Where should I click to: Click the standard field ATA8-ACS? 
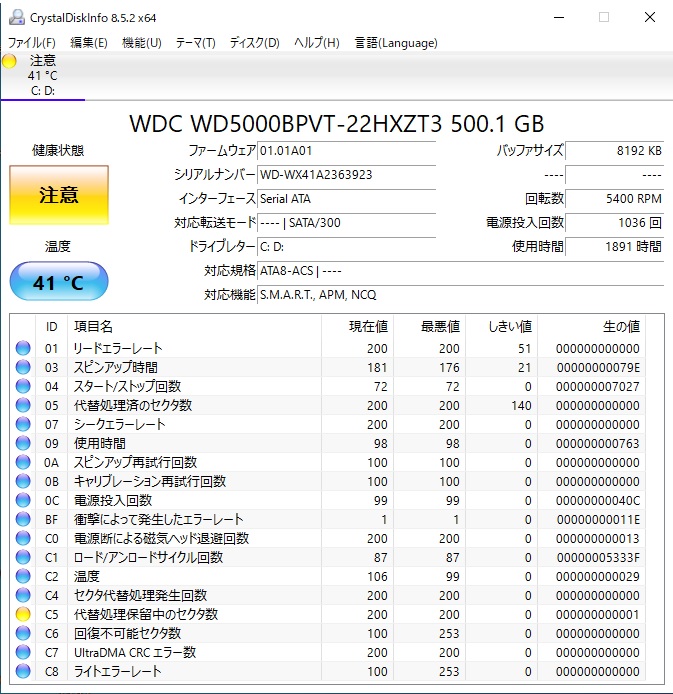pos(461,270)
